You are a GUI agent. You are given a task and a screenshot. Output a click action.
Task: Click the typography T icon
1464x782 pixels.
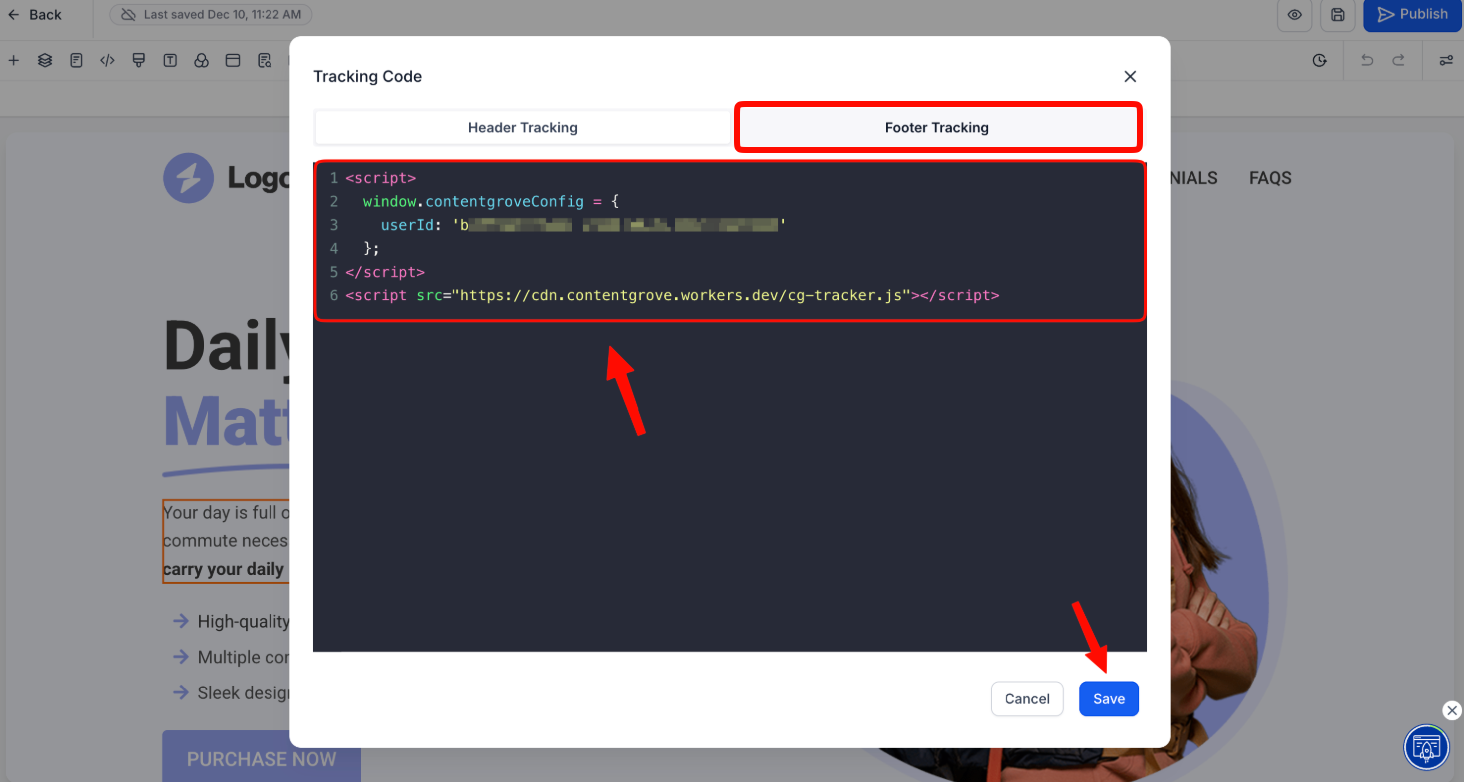170,61
